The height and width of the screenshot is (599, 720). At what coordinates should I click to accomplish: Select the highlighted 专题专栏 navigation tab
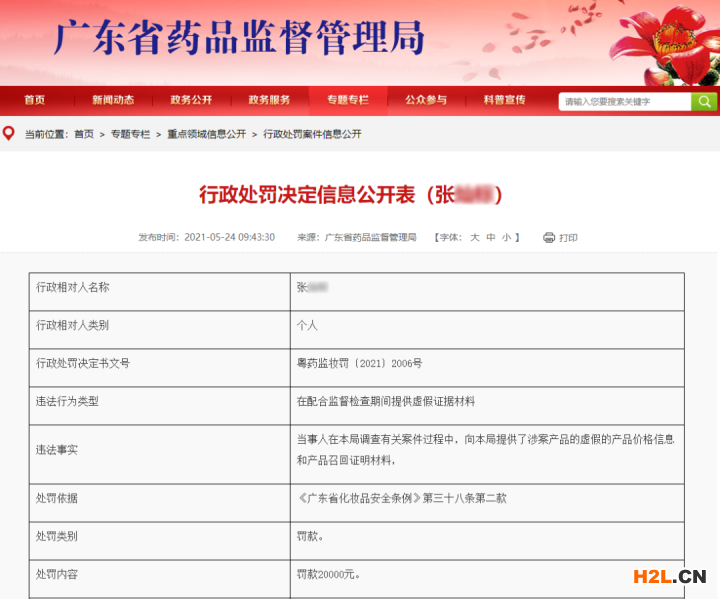347,100
